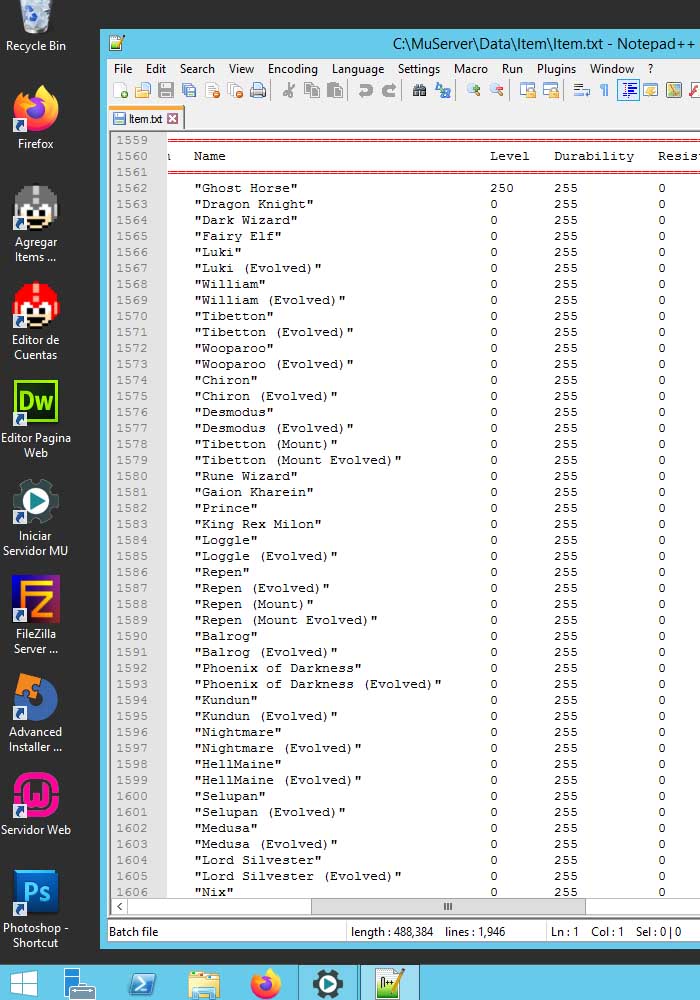
Task: Click the Advanced Installer desktop shortcut
Action: pos(35,713)
